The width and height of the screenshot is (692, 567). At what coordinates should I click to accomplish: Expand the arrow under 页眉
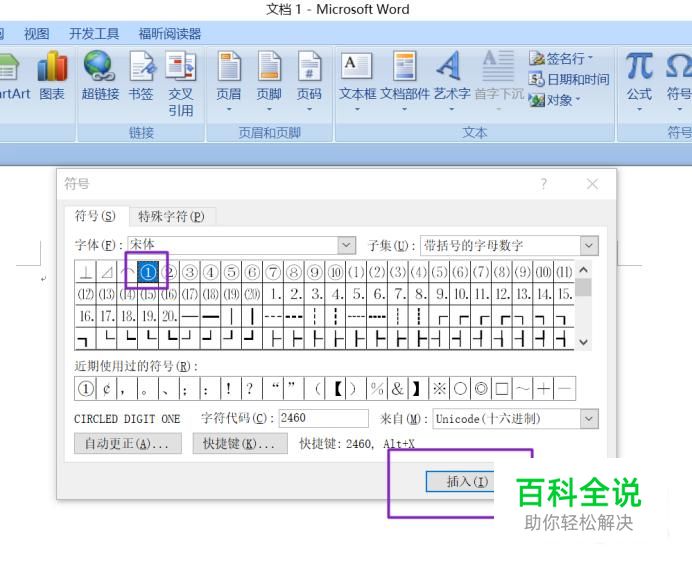[229, 109]
